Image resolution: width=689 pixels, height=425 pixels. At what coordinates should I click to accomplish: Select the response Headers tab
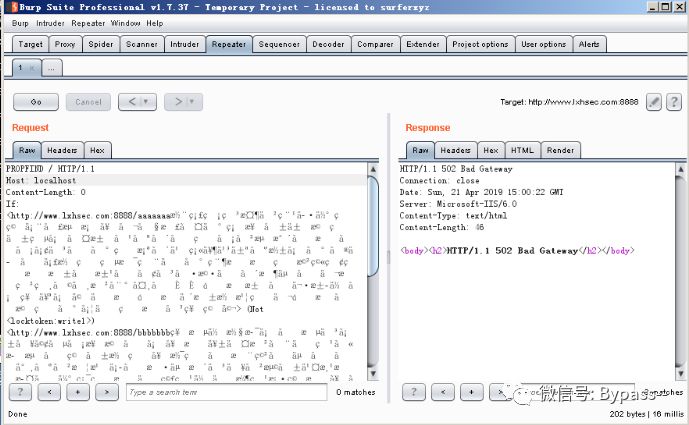click(455, 150)
